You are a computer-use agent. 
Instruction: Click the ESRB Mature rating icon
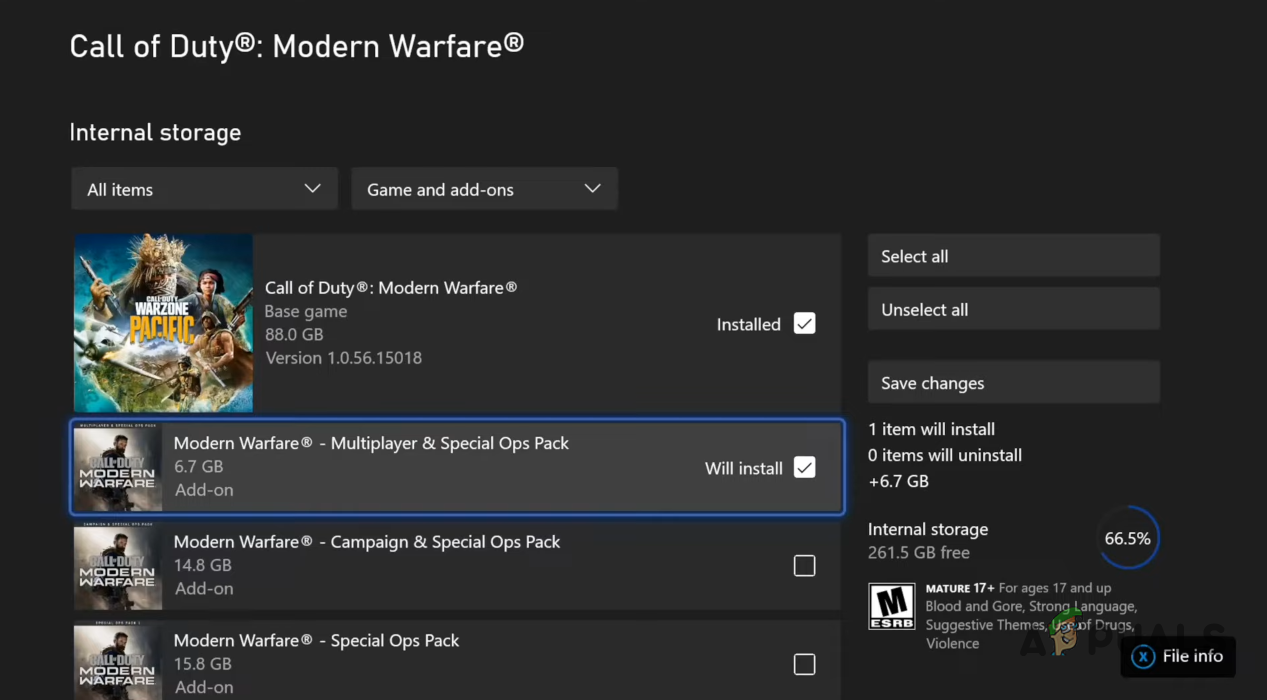[891, 606]
